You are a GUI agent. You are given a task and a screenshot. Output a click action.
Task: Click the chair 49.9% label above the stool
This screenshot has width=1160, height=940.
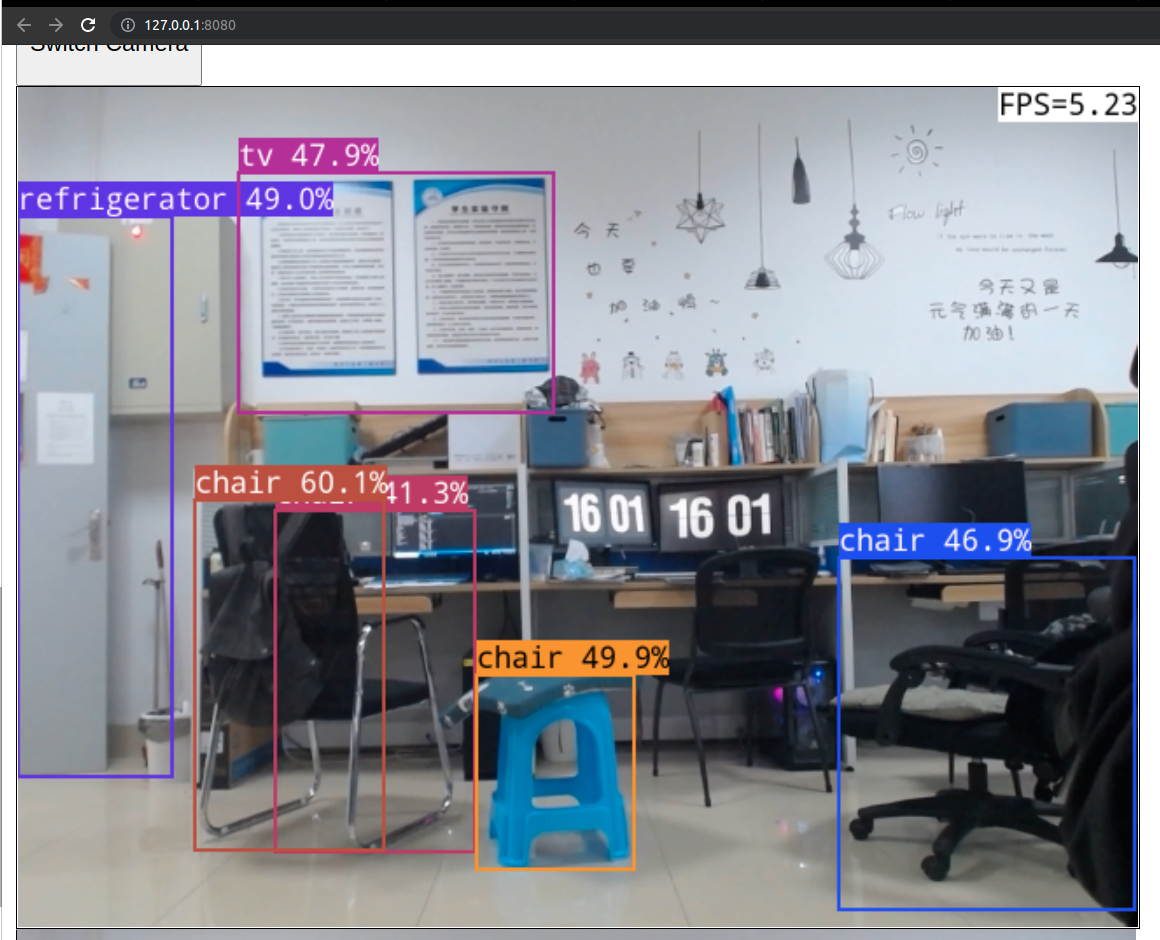point(574,658)
